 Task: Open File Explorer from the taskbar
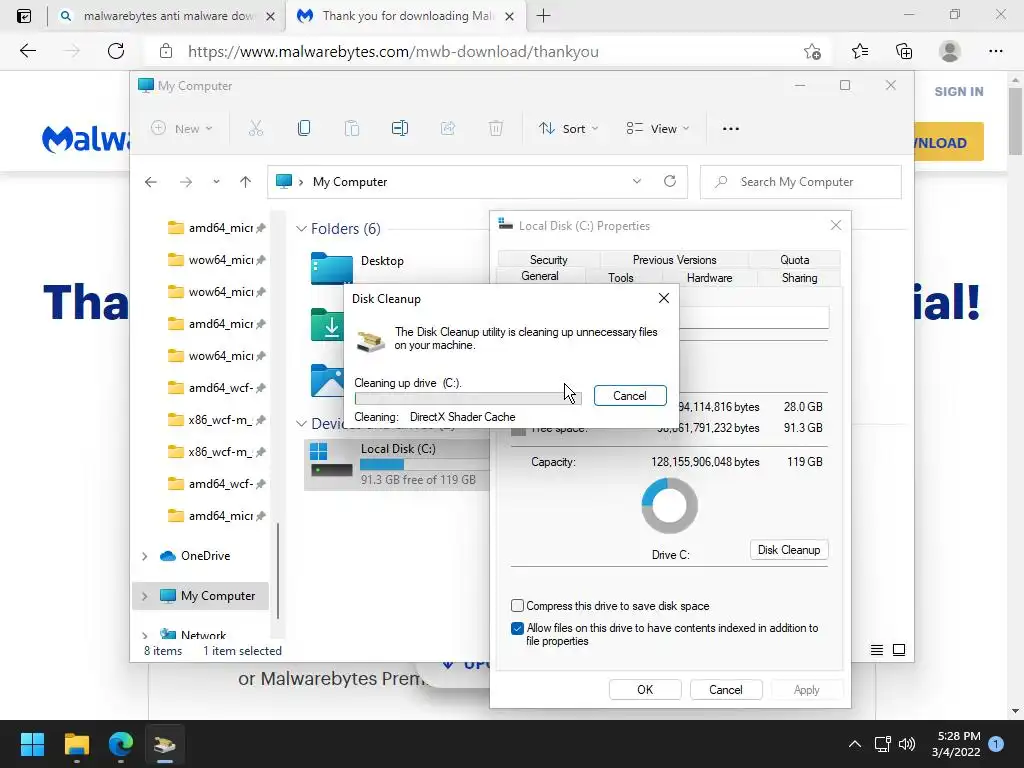point(76,744)
